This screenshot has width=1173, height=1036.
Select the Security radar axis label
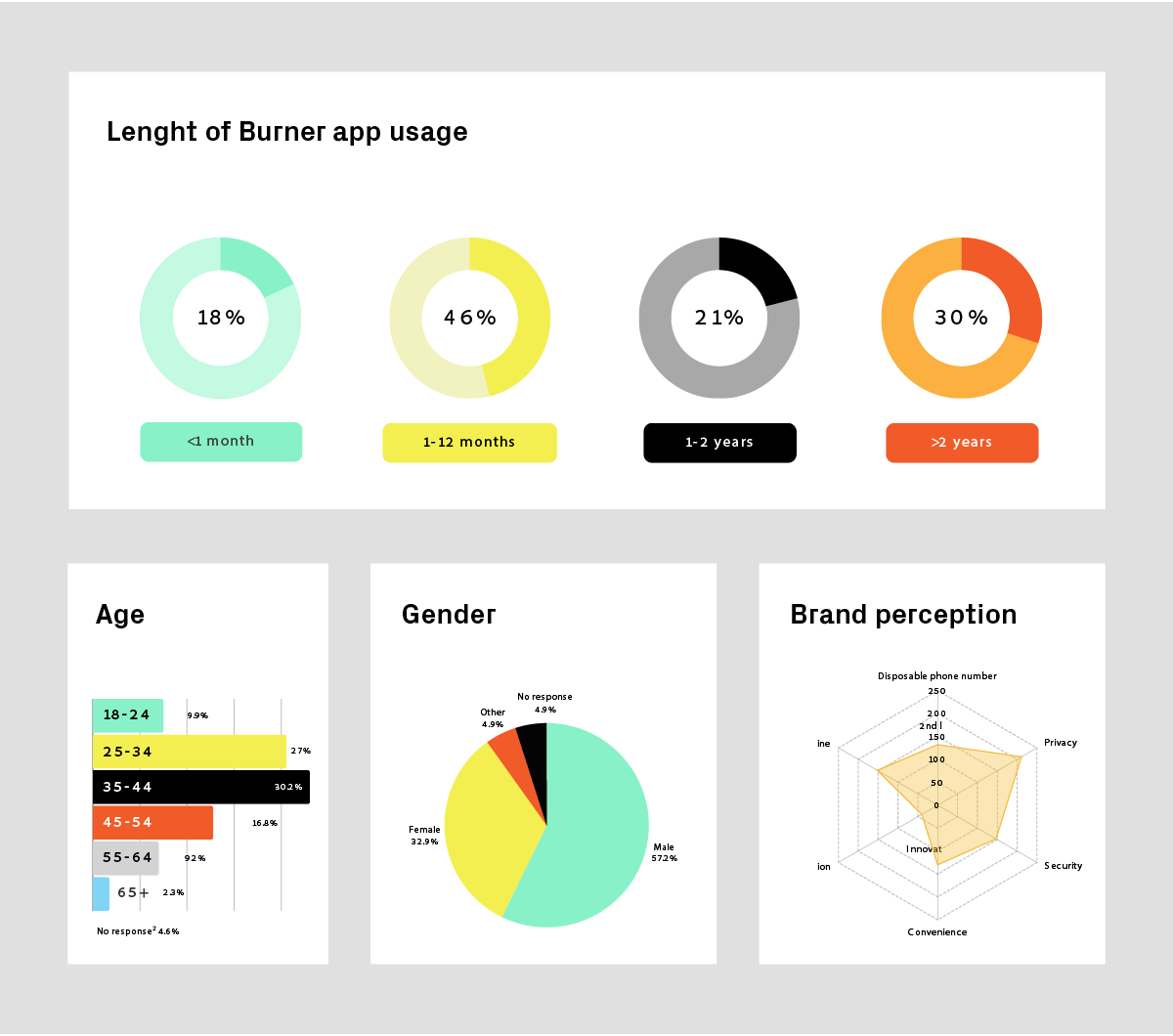1063,866
